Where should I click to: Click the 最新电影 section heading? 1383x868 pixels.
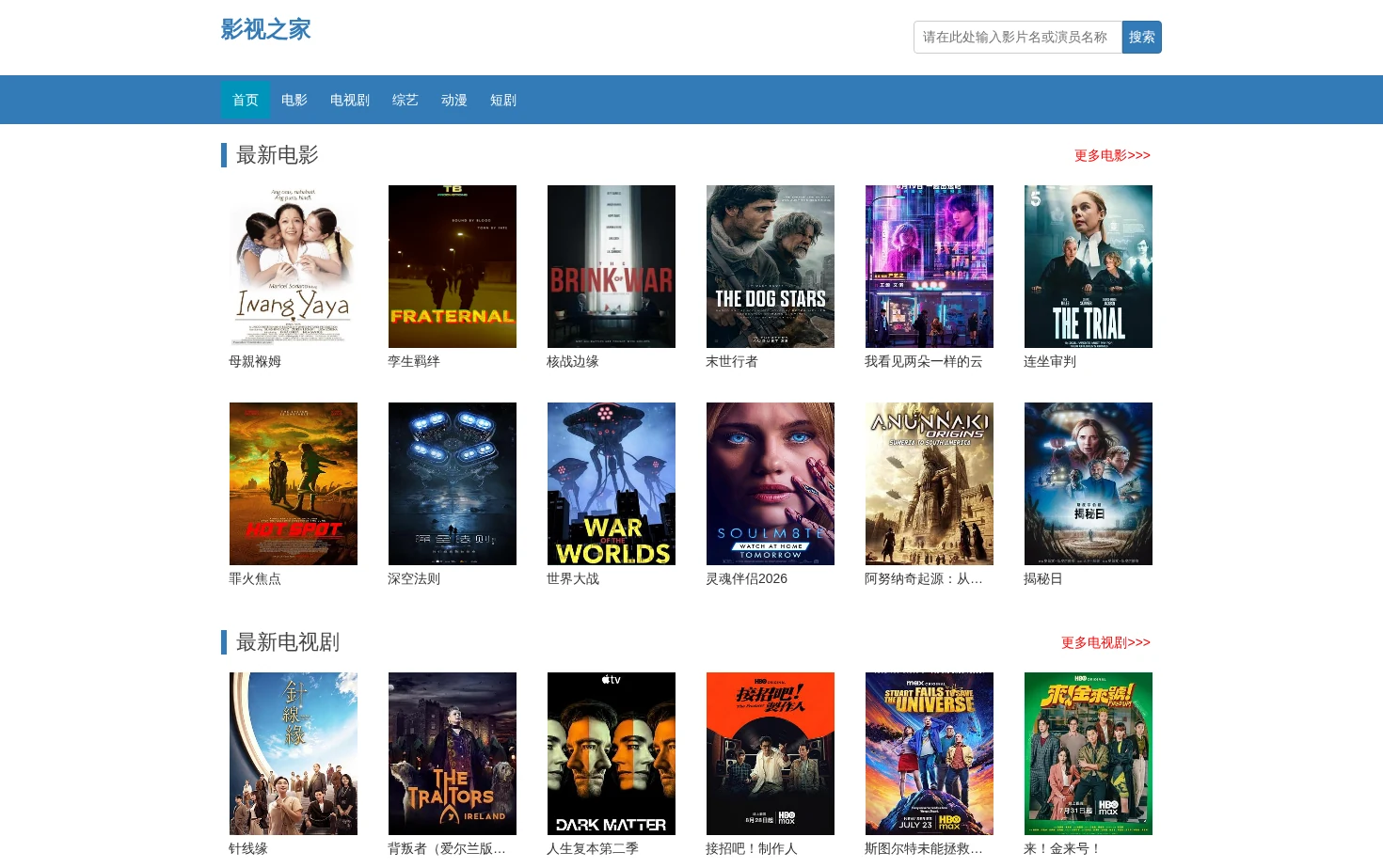pyautogui.click(x=278, y=155)
